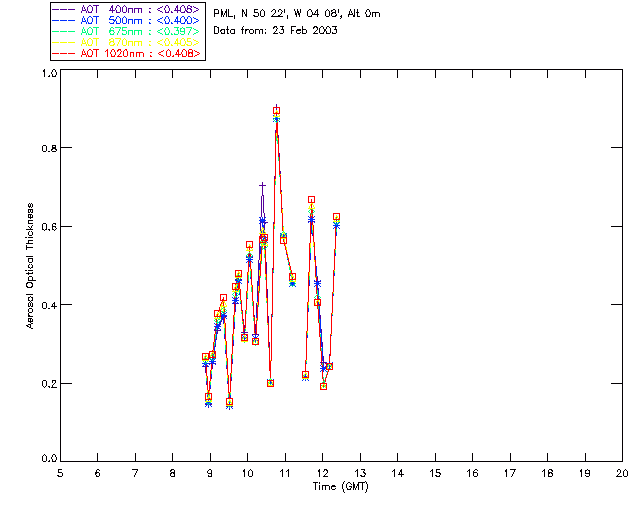The height and width of the screenshot is (512, 640).
Task: Click the x-axis tick label 16
Action: click(x=473, y=473)
